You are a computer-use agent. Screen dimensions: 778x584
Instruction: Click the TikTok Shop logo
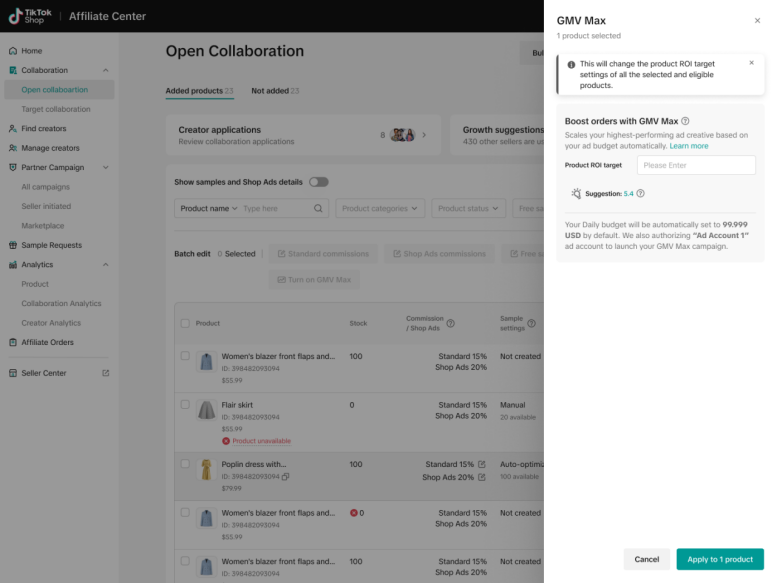click(x=31, y=16)
